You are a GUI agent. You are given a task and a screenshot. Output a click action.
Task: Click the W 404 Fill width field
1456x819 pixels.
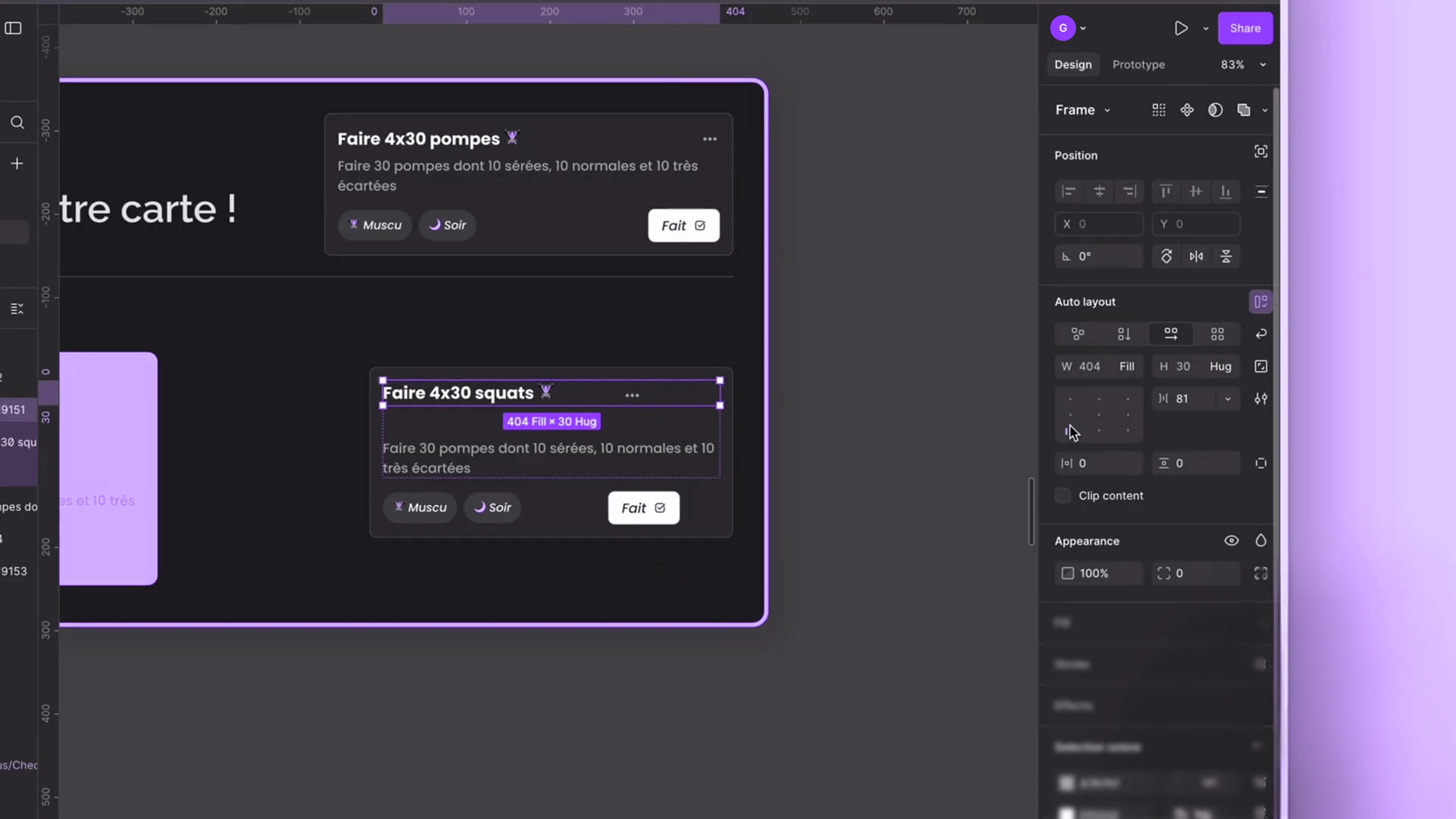(1098, 366)
